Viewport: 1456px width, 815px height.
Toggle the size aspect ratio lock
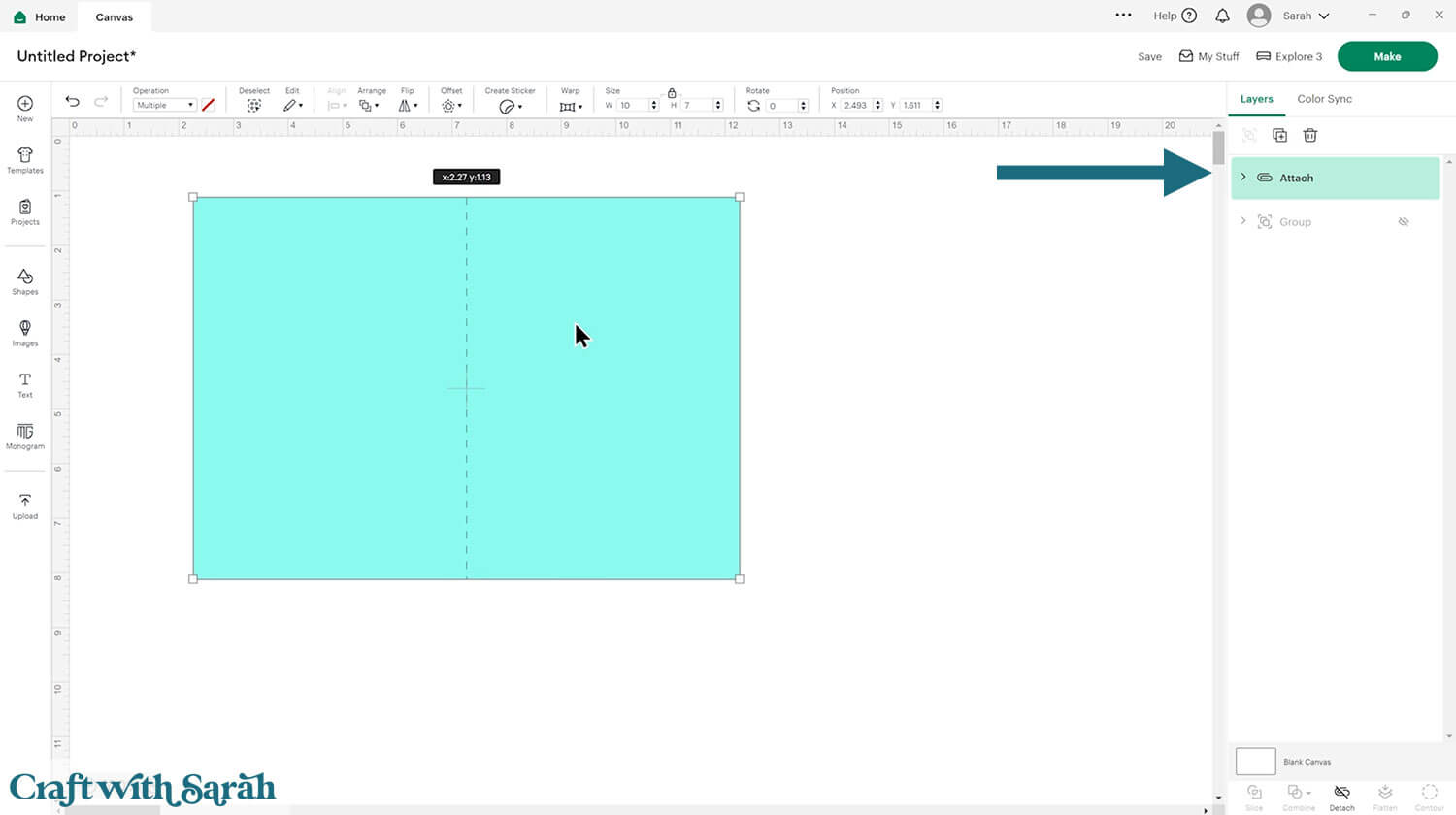(x=672, y=93)
